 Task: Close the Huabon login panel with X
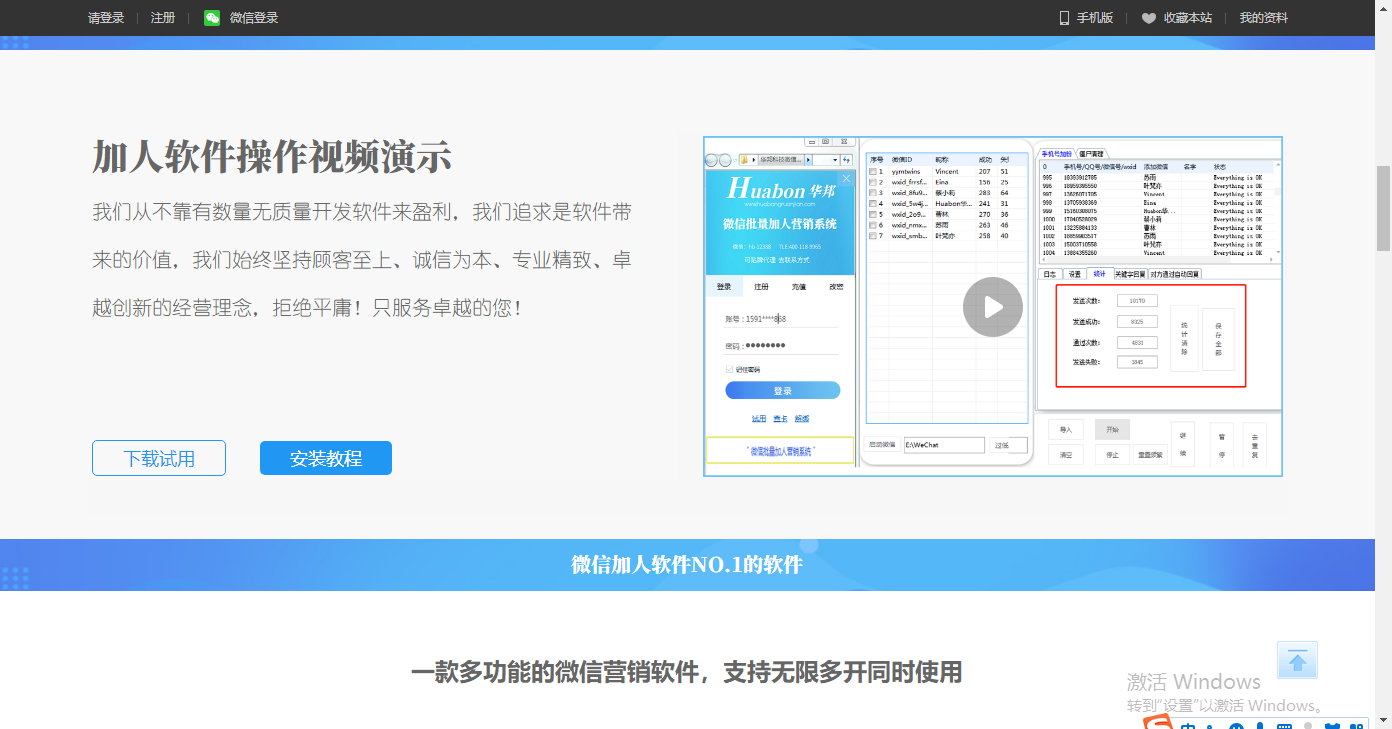(x=846, y=179)
